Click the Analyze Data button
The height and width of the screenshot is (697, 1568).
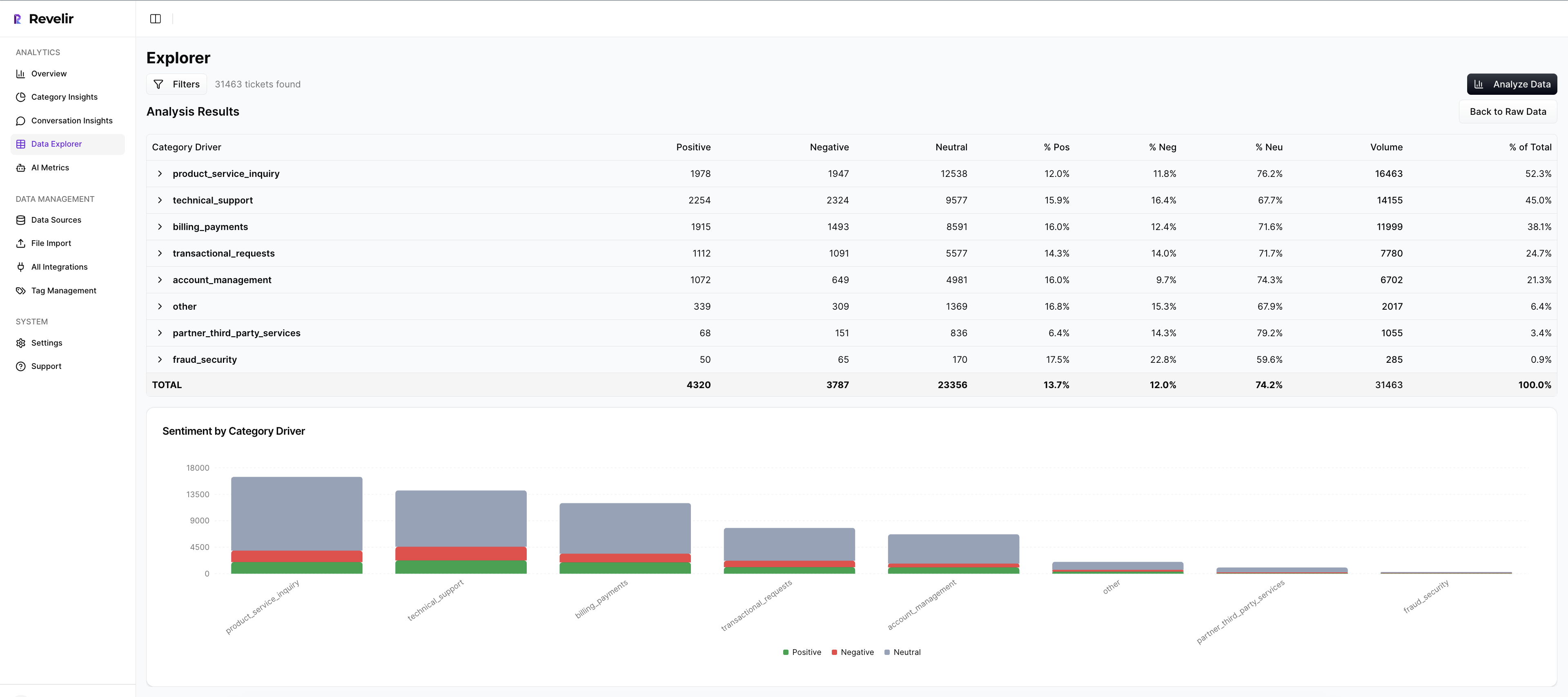click(1512, 84)
